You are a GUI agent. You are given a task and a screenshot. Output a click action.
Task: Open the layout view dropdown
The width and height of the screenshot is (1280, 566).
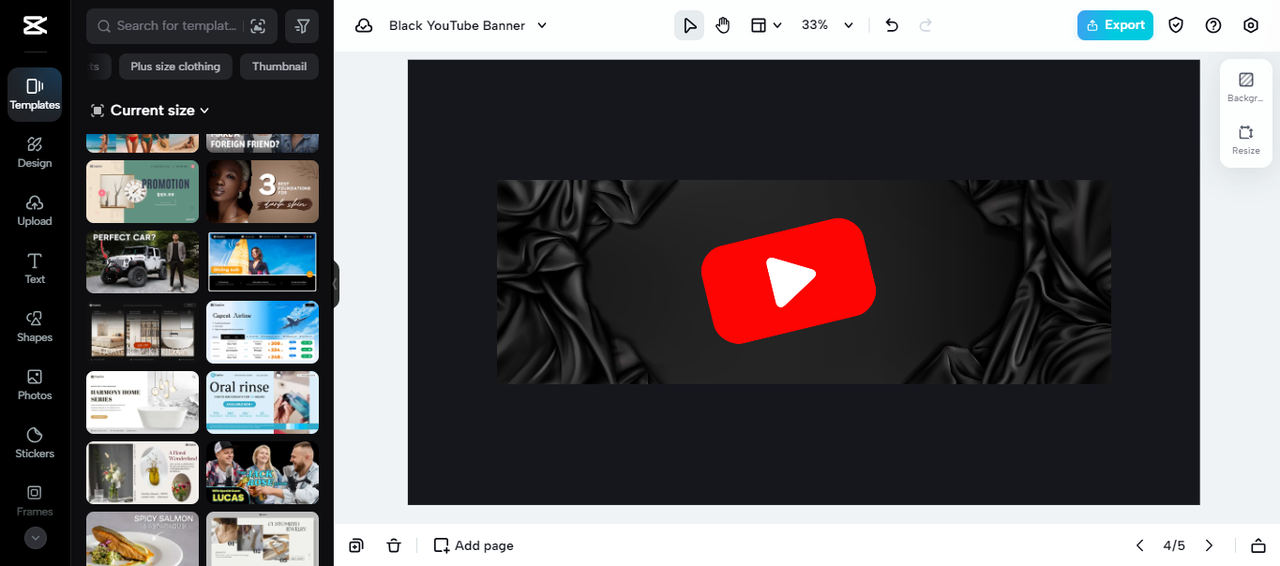[x=765, y=25]
